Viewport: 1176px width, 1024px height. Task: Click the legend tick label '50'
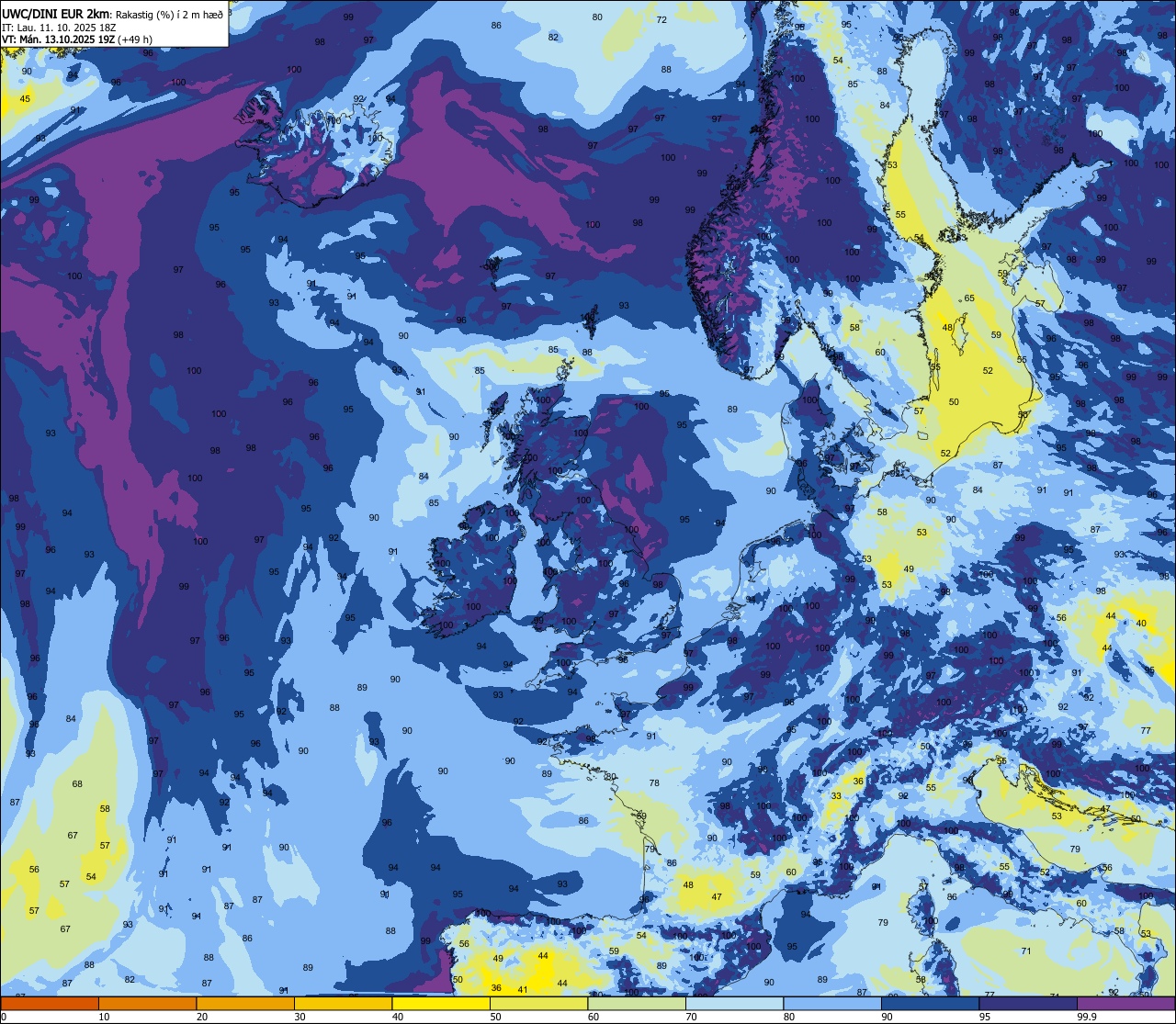[x=495, y=1017]
